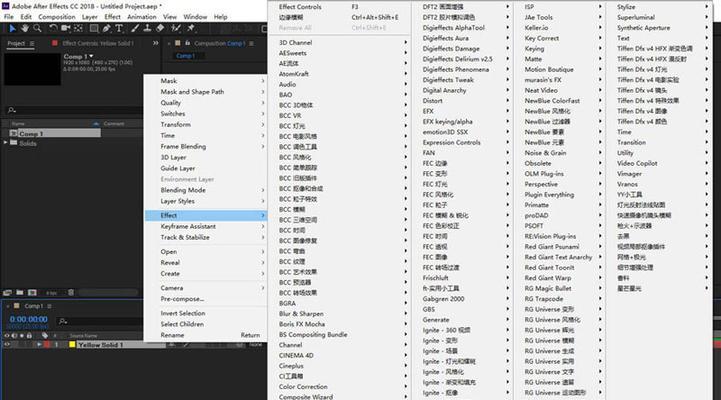721x400 pixels.
Task: Open the File menu
Action: [9, 17]
